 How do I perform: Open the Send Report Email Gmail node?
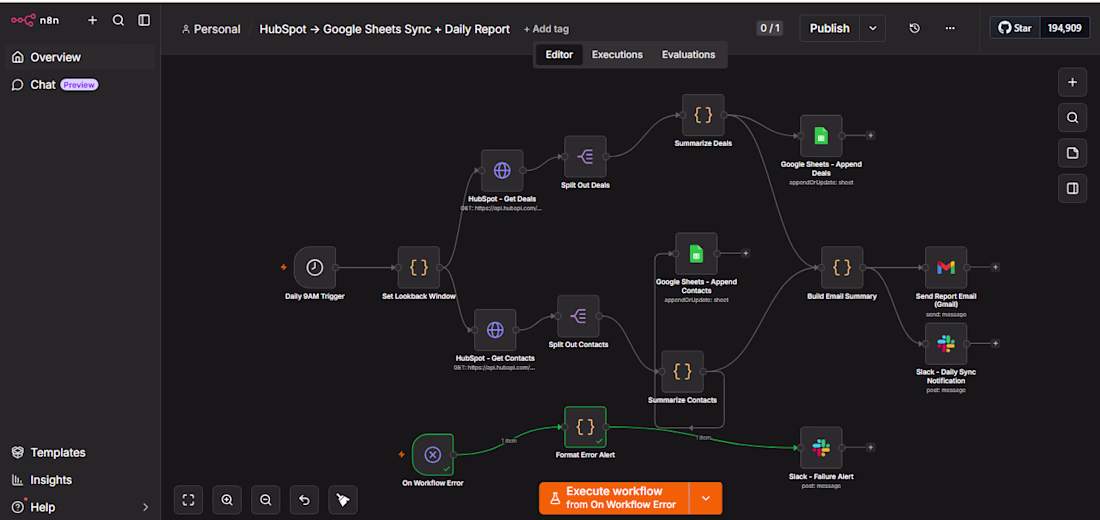click(x=946, y=267)
